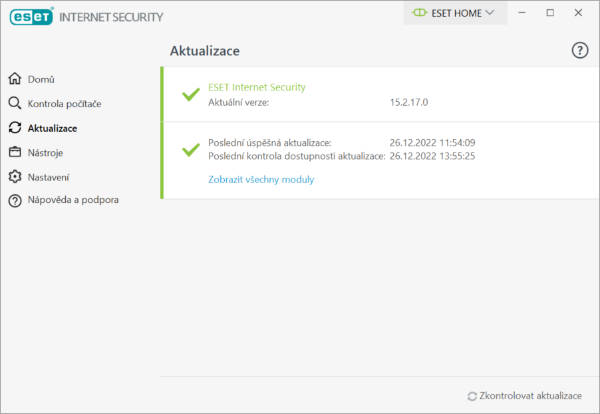This screenshot has height=414, width=600.
Task: Click the Kontrola počítače magnifier icon
Action: 15,103
